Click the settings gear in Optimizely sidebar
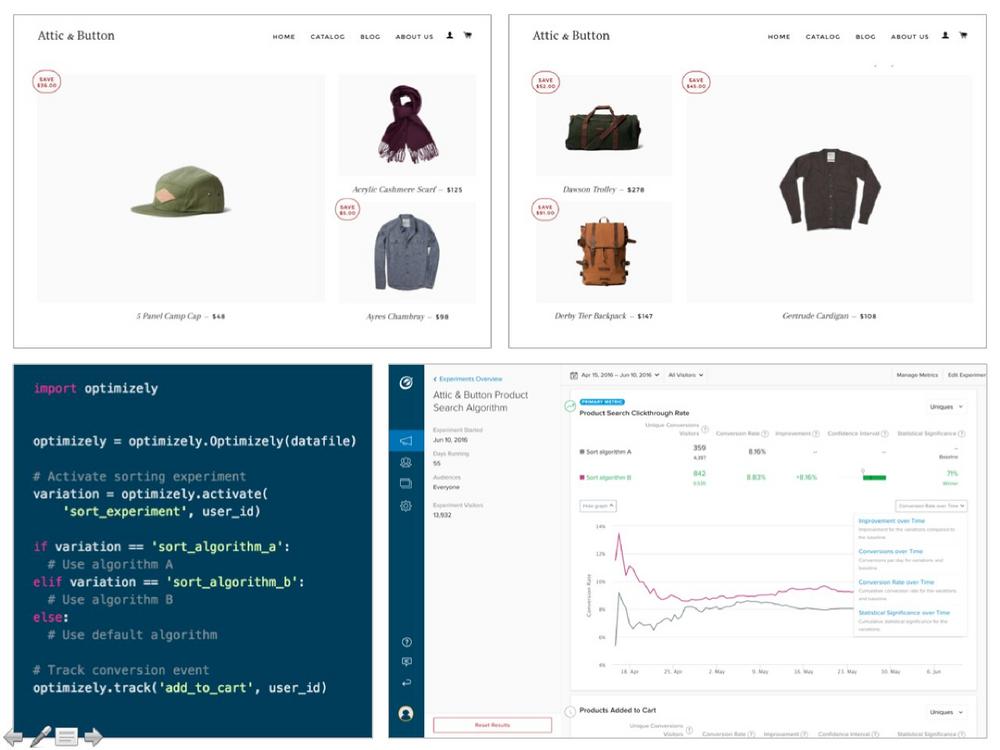This screenshot has height=750, width=1000. [x=406, y=506]
